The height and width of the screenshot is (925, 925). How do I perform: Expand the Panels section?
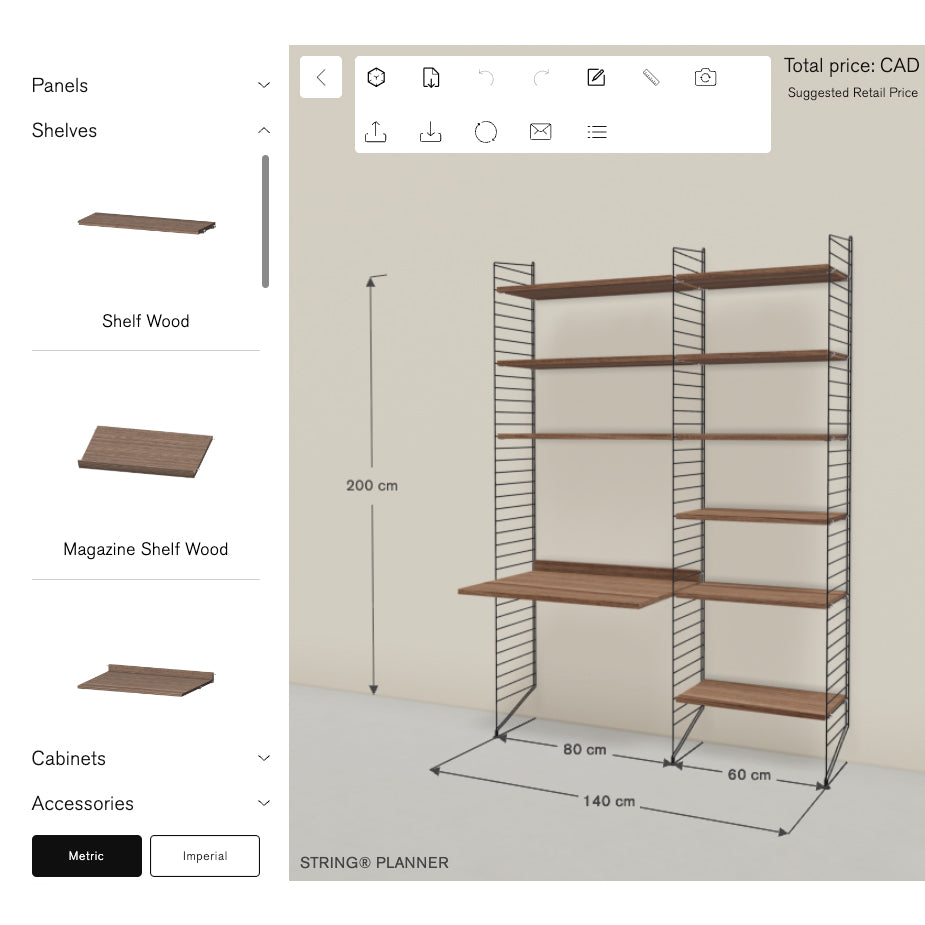[151, 85]
